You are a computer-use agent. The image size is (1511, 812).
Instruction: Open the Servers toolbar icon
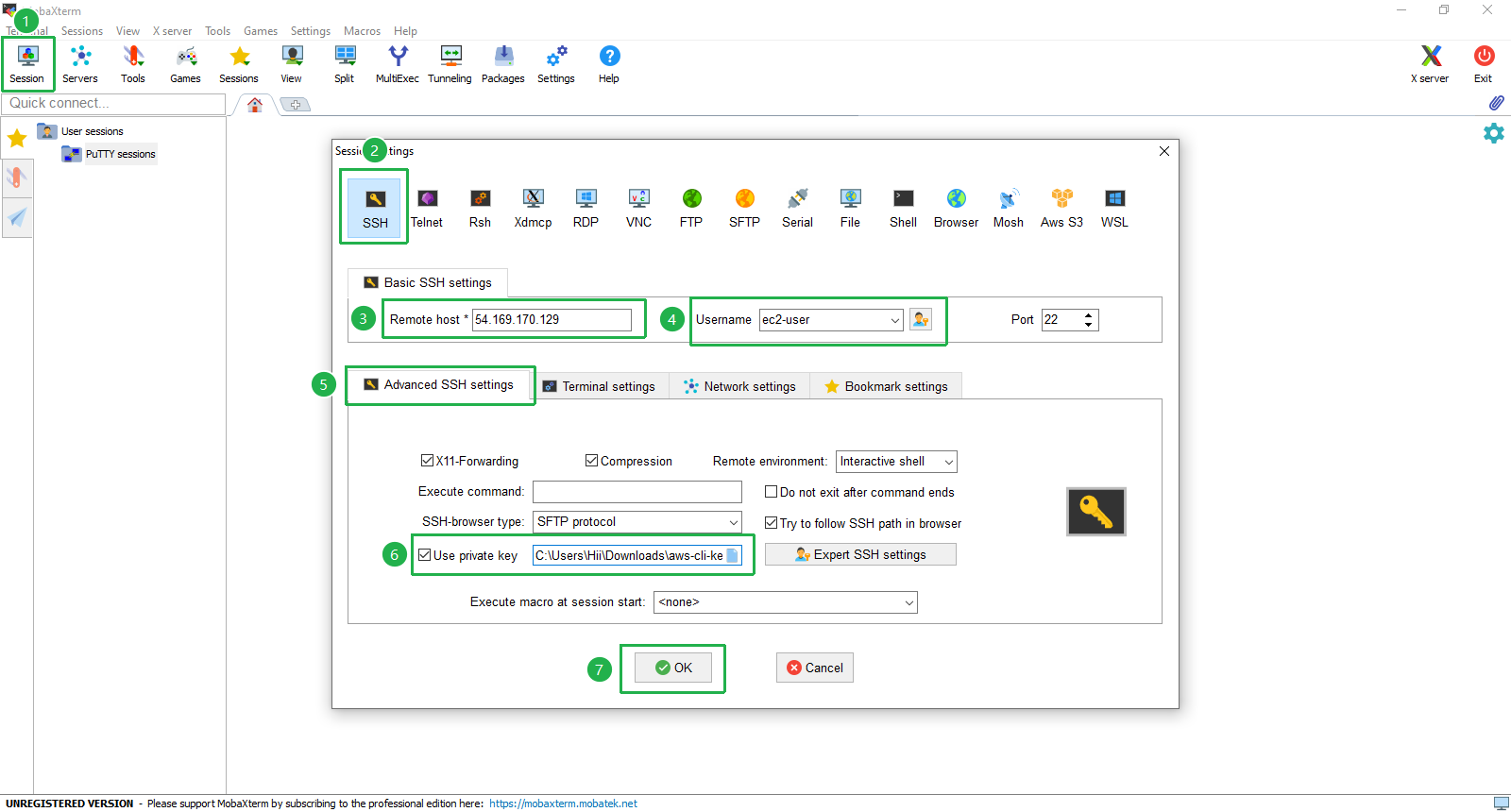[x=80, y=64]
